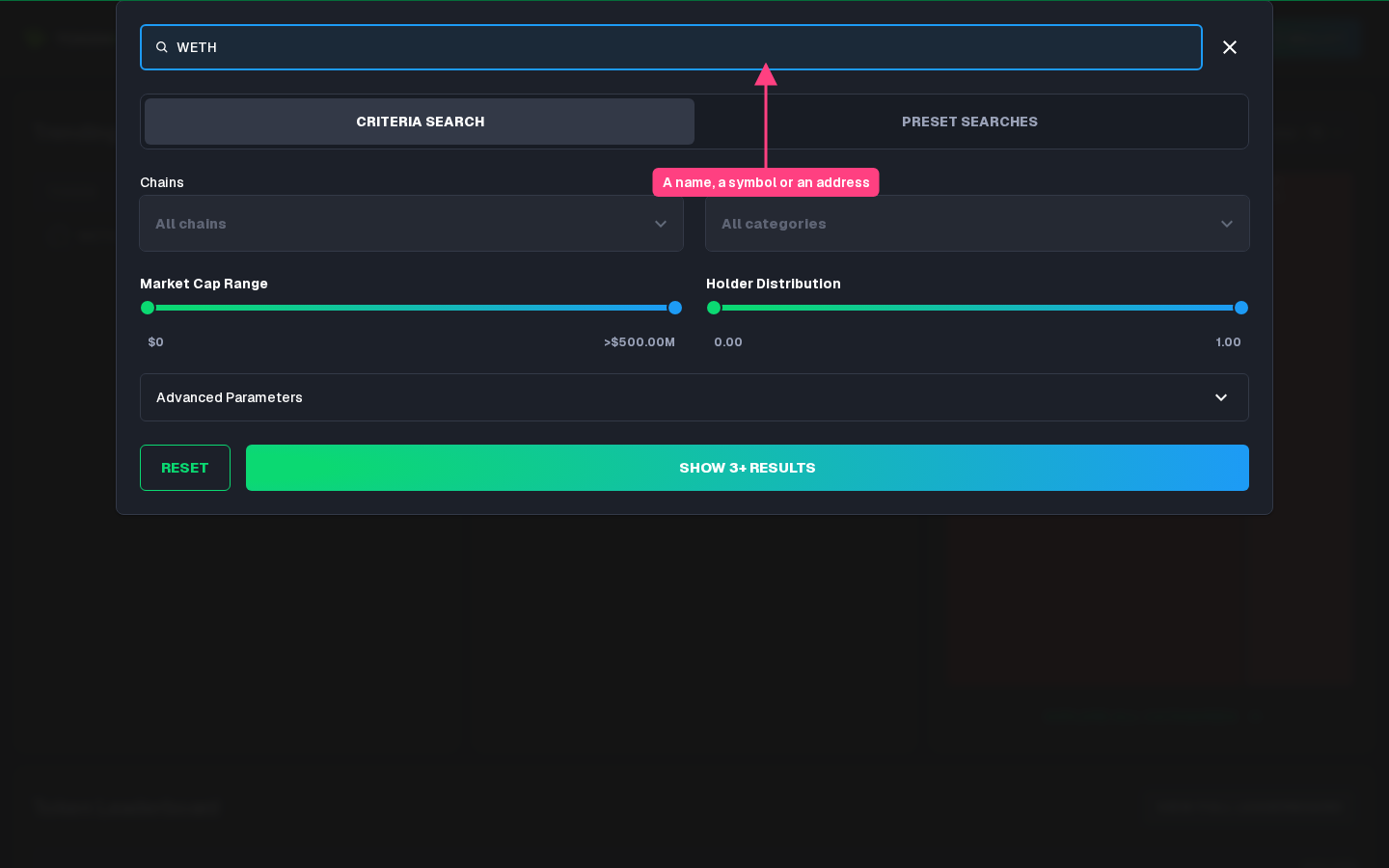Image resolution: width=1389 pixels, height=868 pixels.
Task: Click the 0.00 holder distribution value
Action: (728, 342)
